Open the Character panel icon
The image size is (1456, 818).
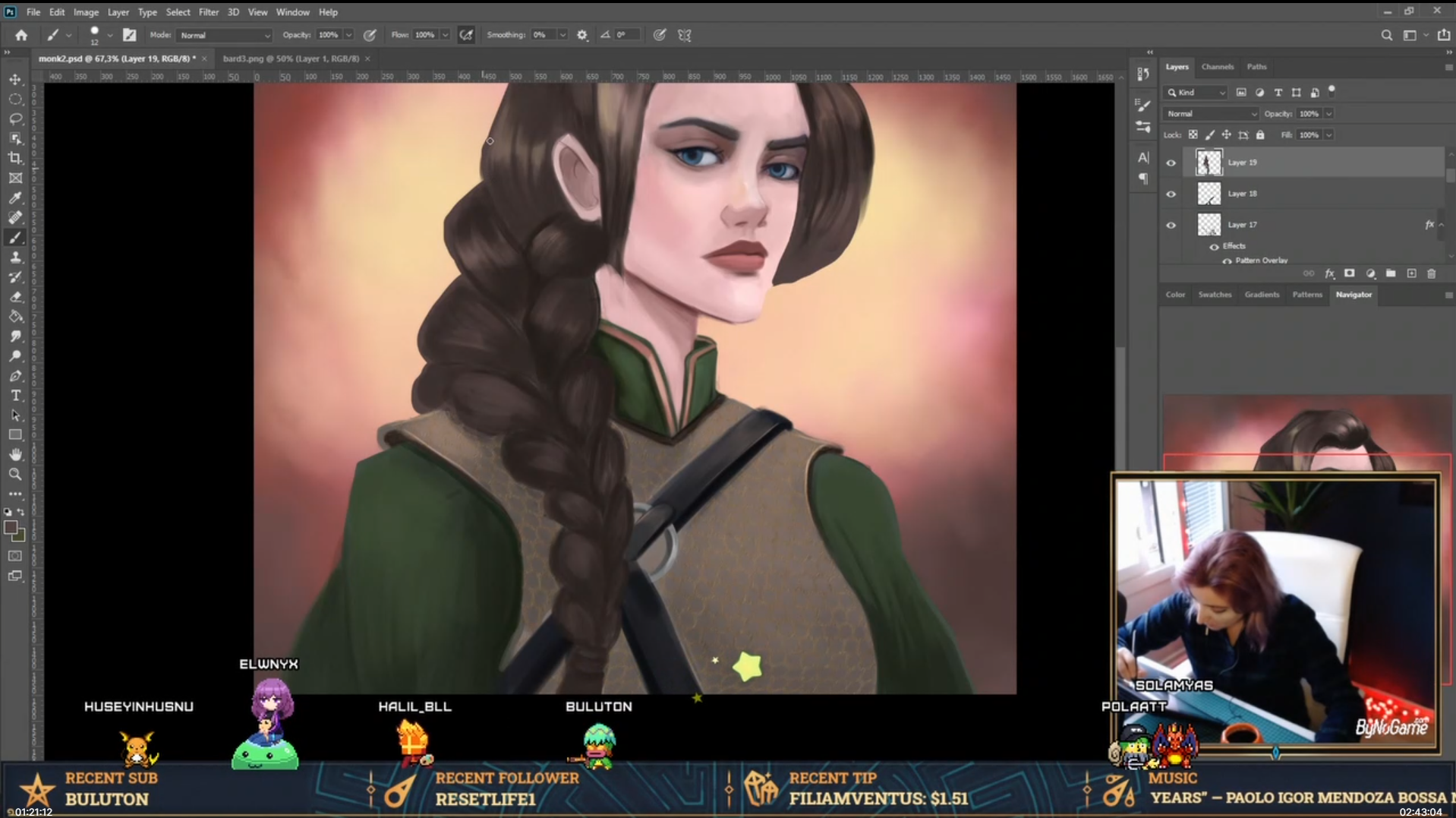pos(1143,157)
